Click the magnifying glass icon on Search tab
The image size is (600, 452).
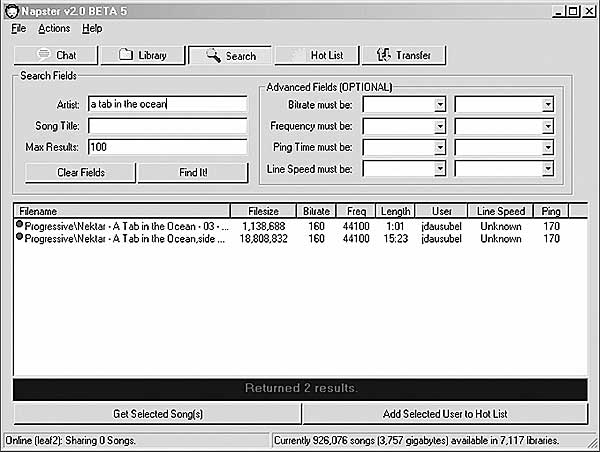point(214,55)
